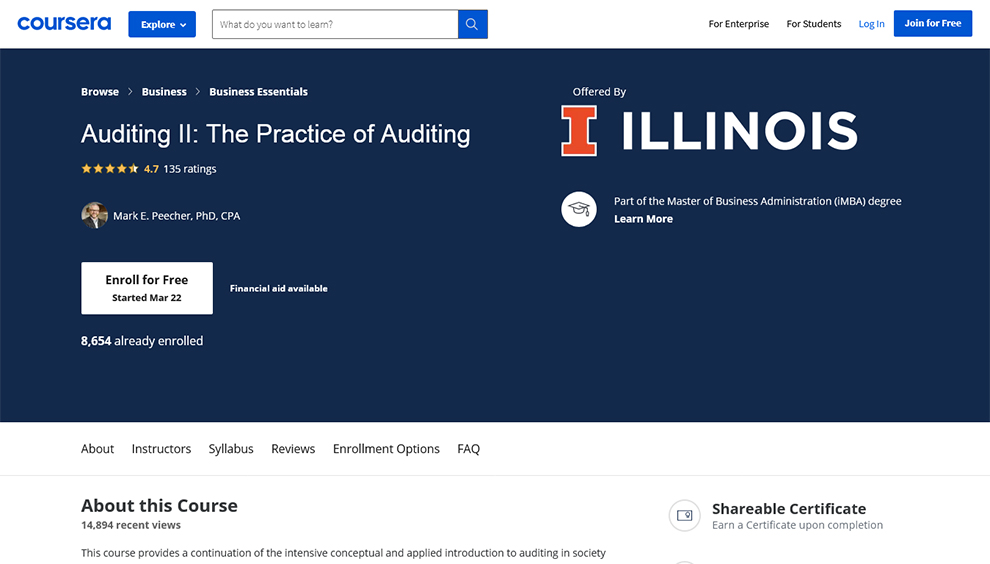
Task: Switch to the FAQ tab
Action: [468, 449]
